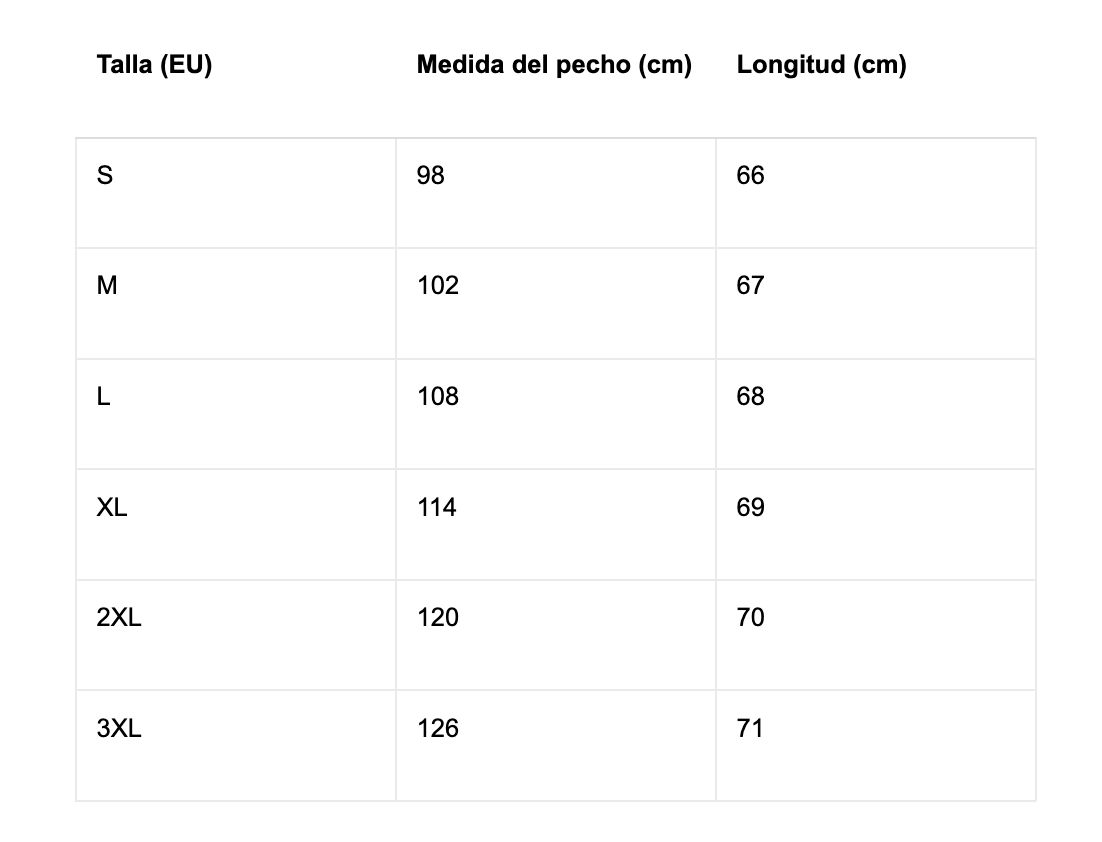Click the chest measurement 98 cell

point(431,176)
